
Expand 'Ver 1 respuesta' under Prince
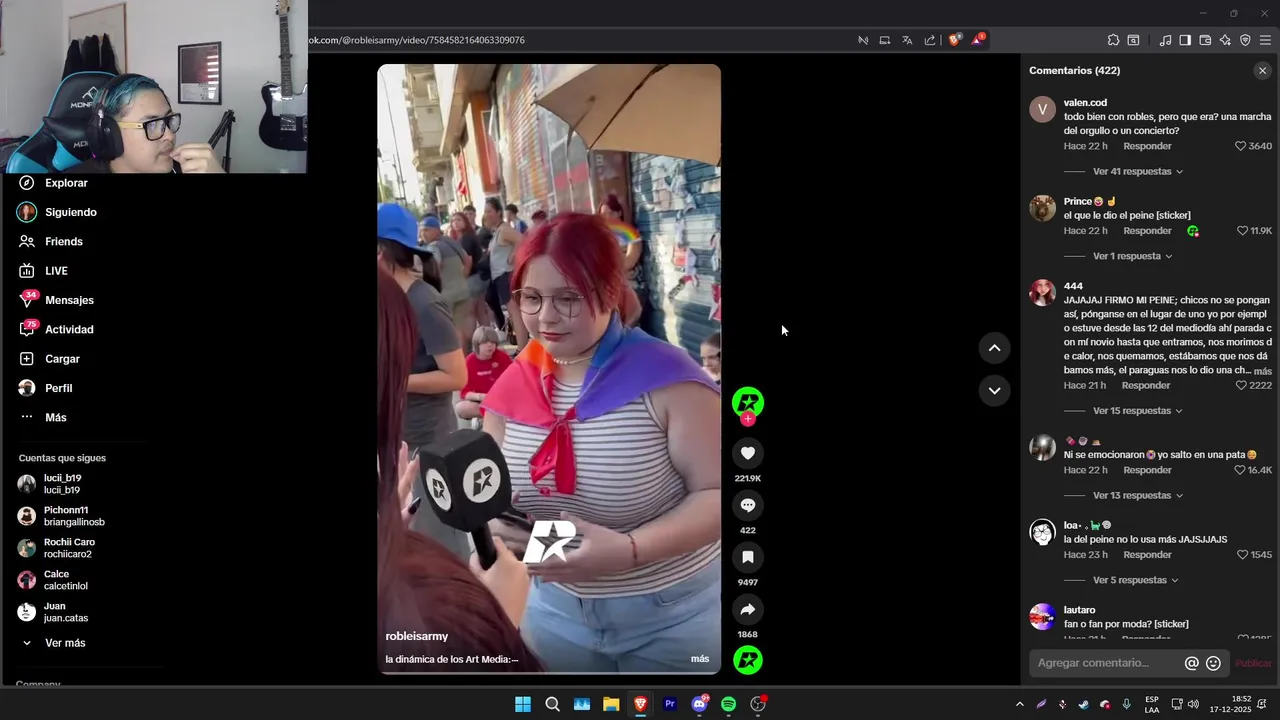(1133, 256)
